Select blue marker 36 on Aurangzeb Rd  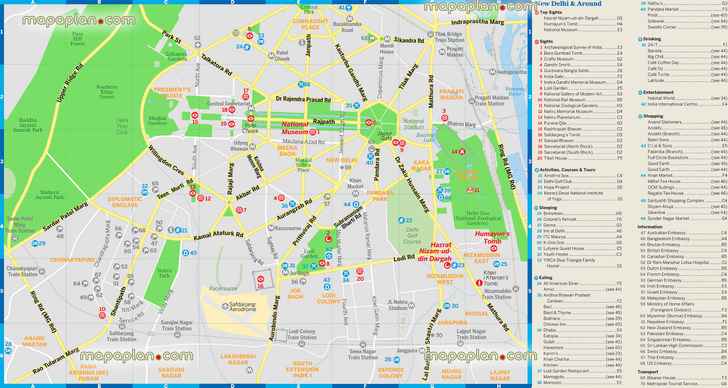[x=292, y=204]
